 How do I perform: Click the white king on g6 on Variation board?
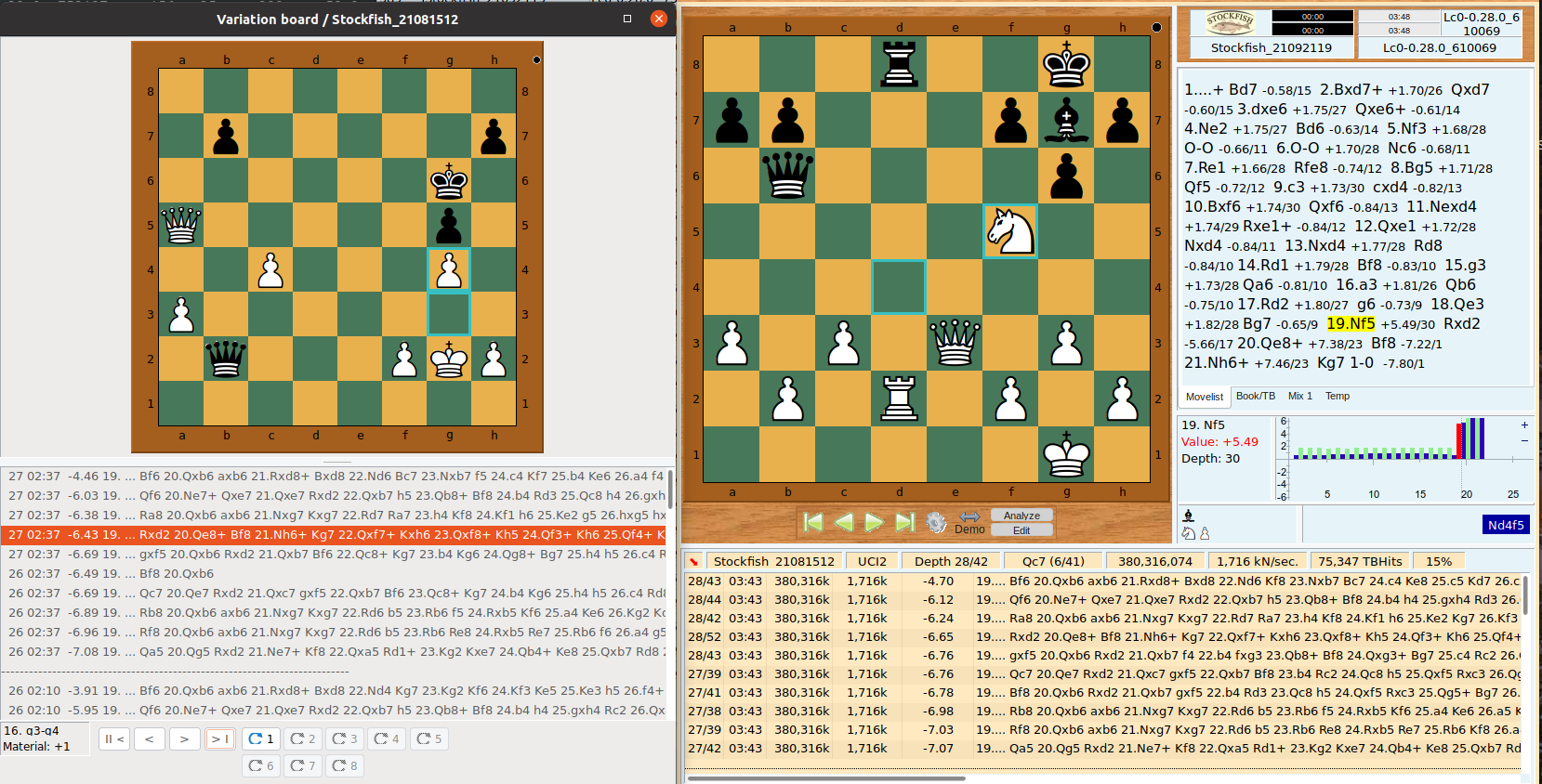coord(449,180)
